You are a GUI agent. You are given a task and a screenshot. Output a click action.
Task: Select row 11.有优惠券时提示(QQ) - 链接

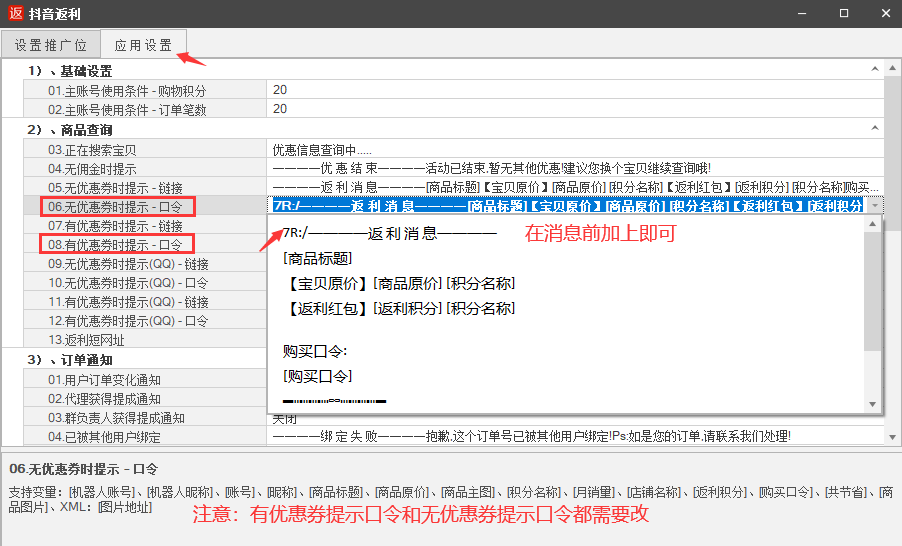[145, 301]
